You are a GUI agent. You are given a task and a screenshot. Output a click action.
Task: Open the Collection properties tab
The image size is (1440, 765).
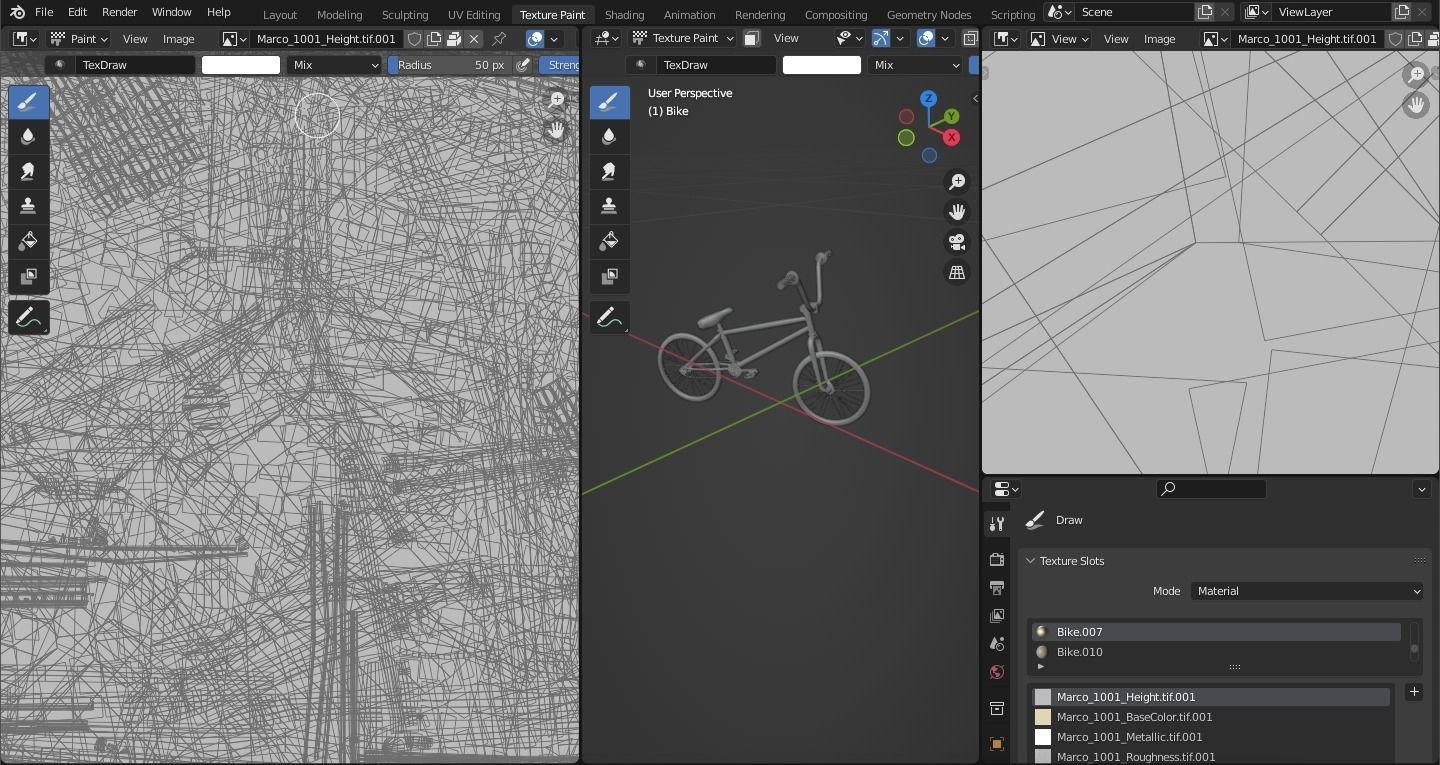click(997, 709)
